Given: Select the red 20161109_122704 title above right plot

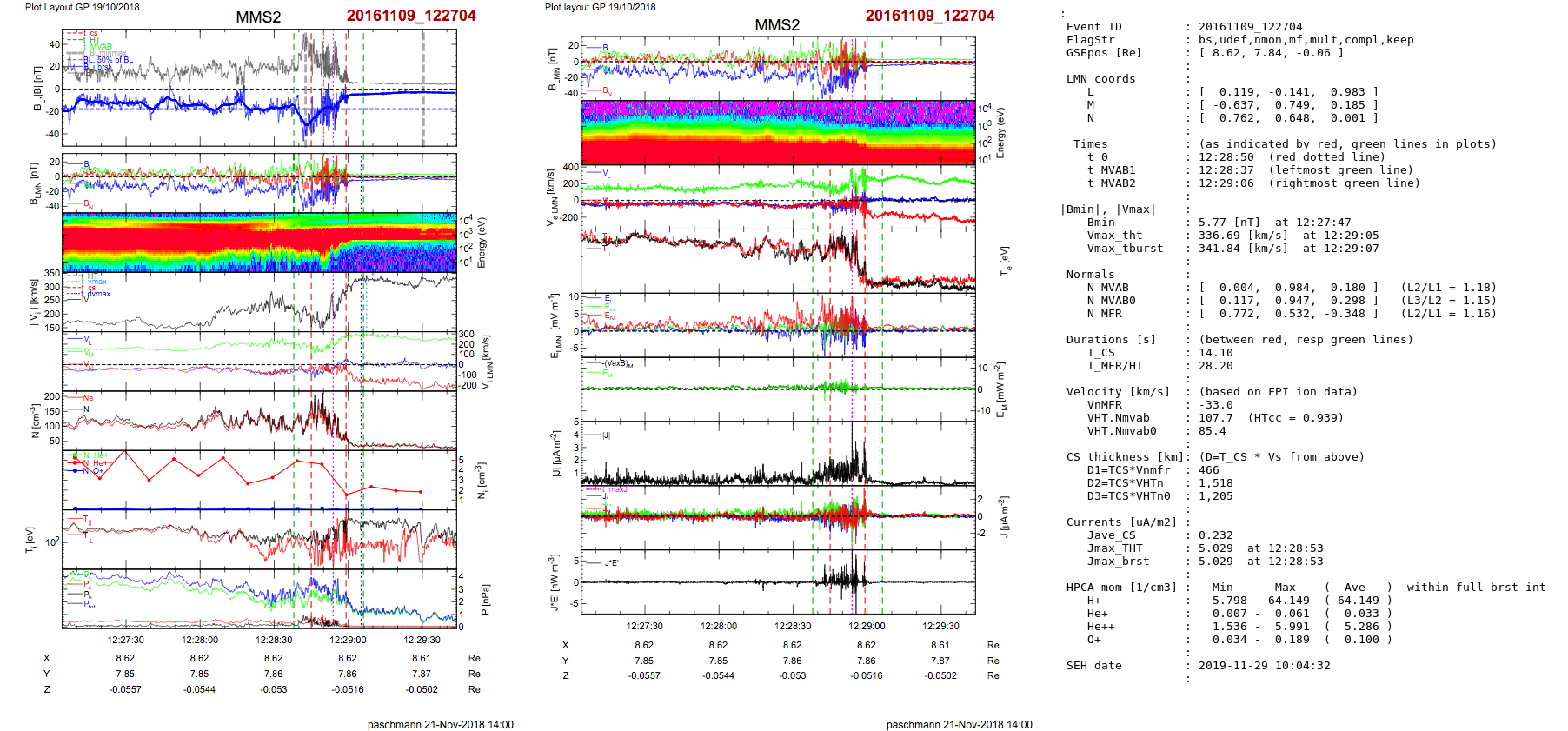Looking at the screenshot, I should (x=929, y=16).
